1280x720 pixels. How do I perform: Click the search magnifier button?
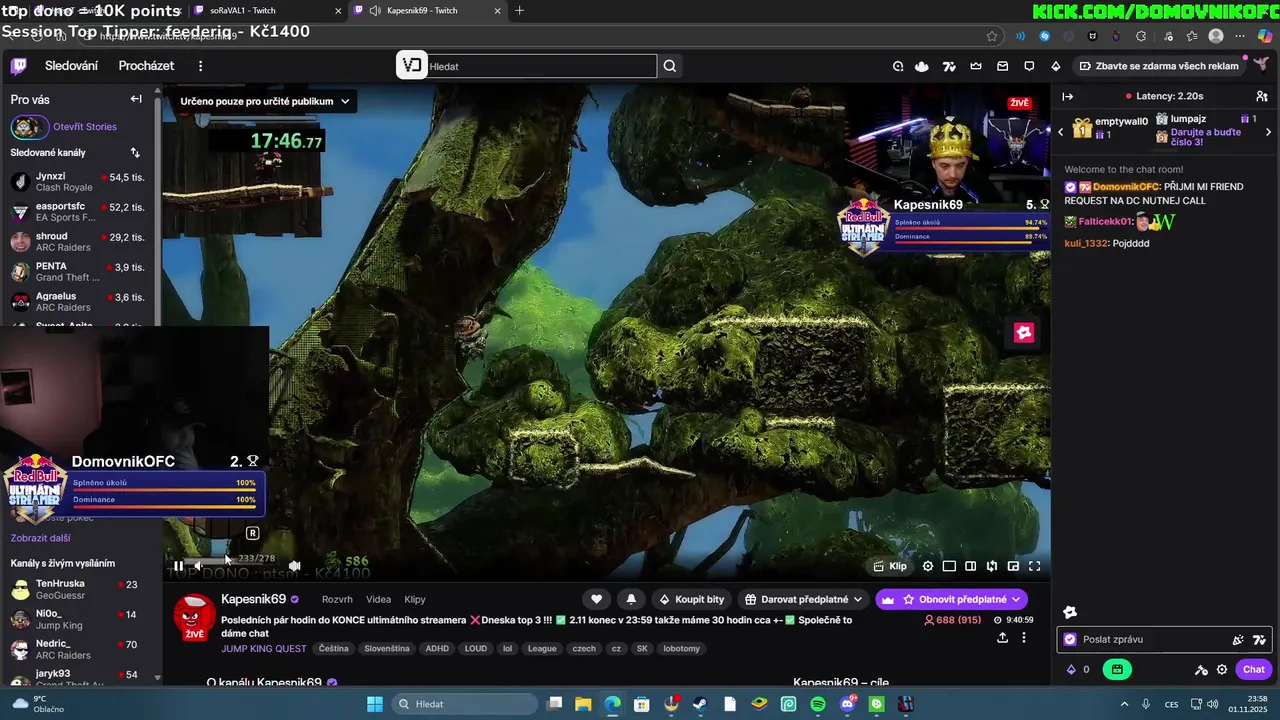pyautogui.click(x=670, y=66)
